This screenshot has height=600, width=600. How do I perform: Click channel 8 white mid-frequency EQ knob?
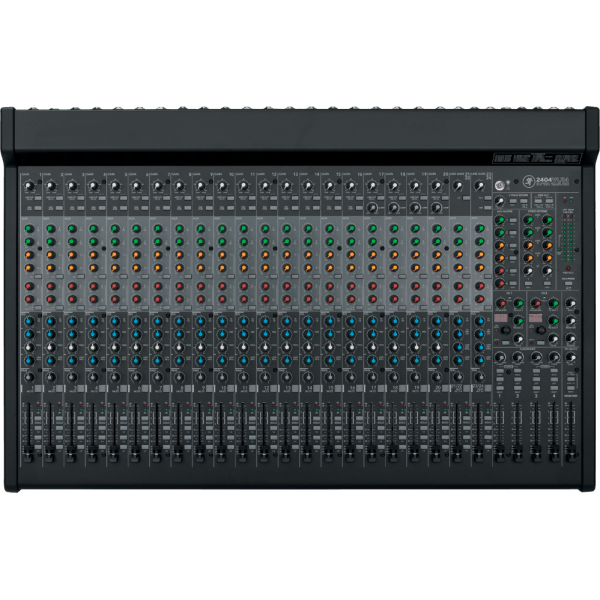coord(178,348)
